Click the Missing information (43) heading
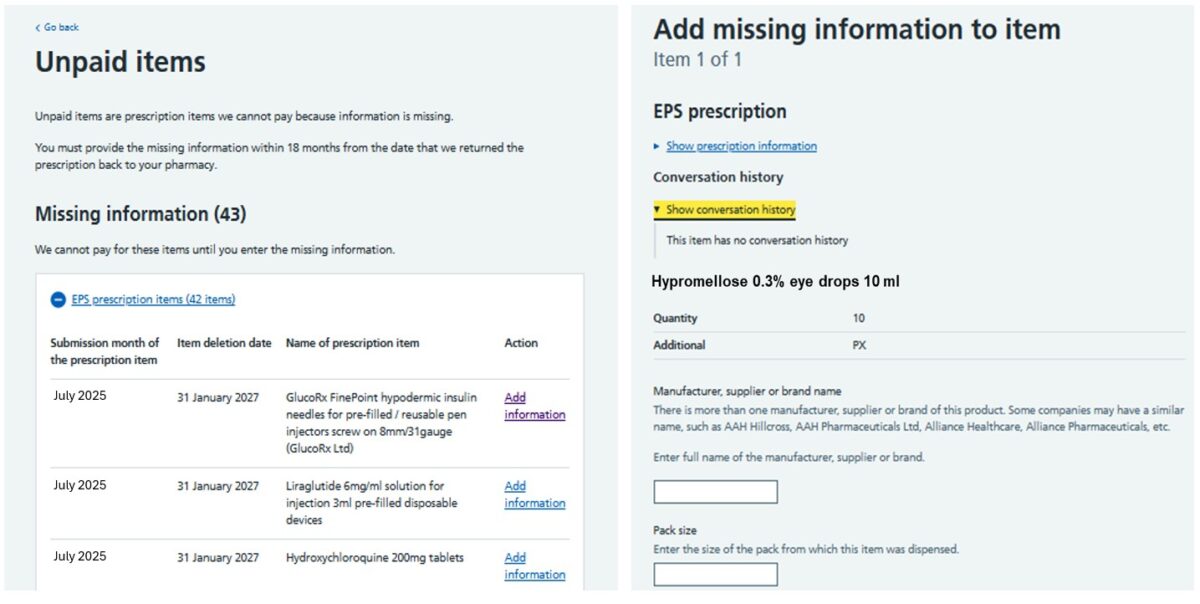Viewport: 1200px width, 604px height. point(140,214)
